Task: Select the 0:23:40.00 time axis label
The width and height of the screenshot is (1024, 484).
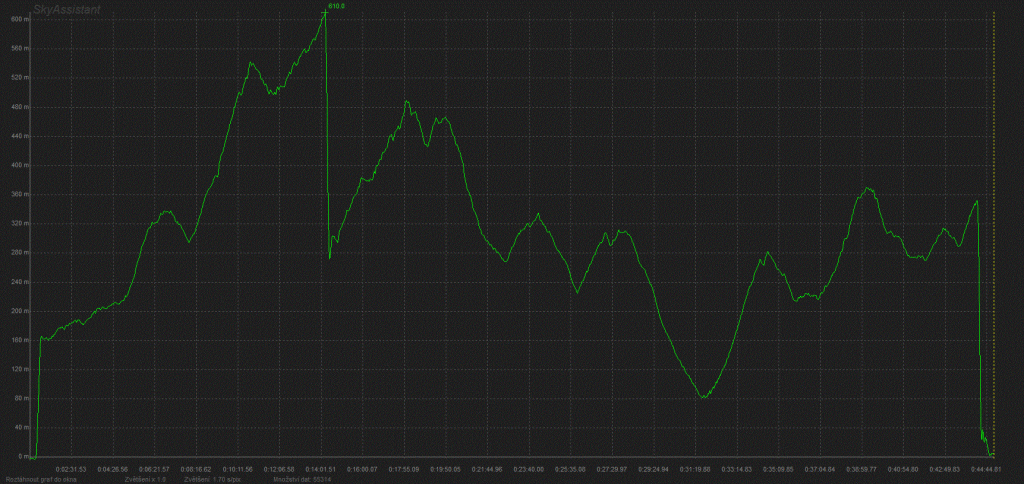Action: pyautogui.click(x=528, y=468)
